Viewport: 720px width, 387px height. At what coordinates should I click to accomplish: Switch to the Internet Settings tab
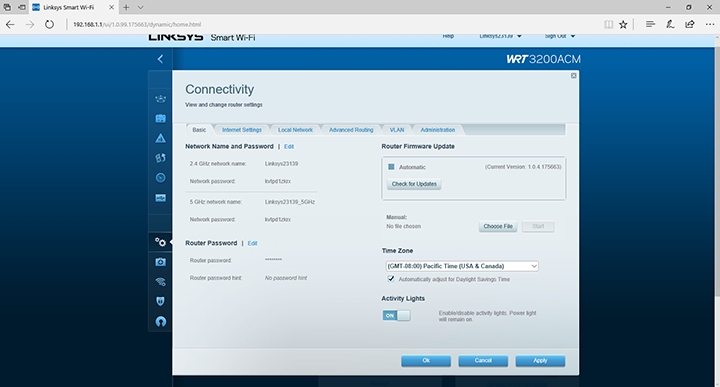tap(242, 130)
